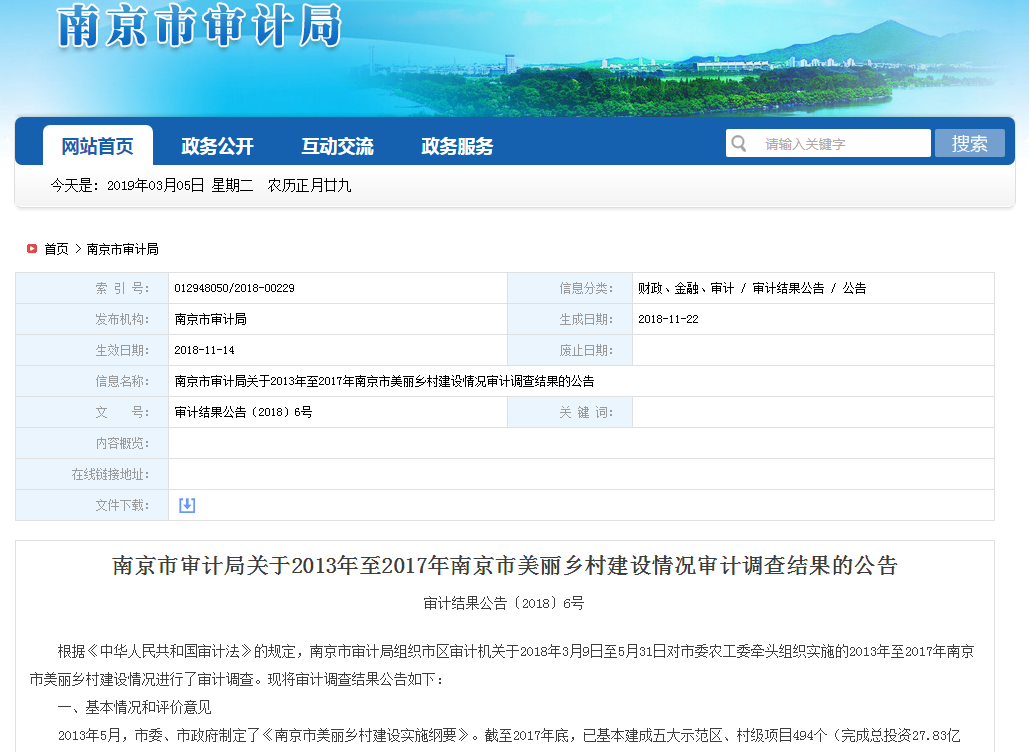The width and height of the screenshot is (1029, 752).
Task: Click the 文号 value 审计结果公告(2018)6号 in the table
Action: [x=243, y=412]
